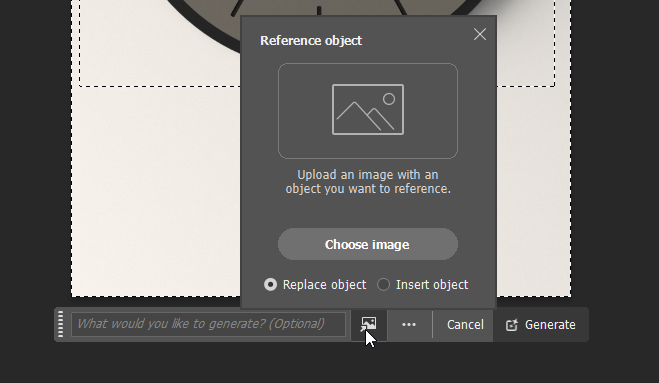Click the rounded image upload drop area

pos(368,111)
